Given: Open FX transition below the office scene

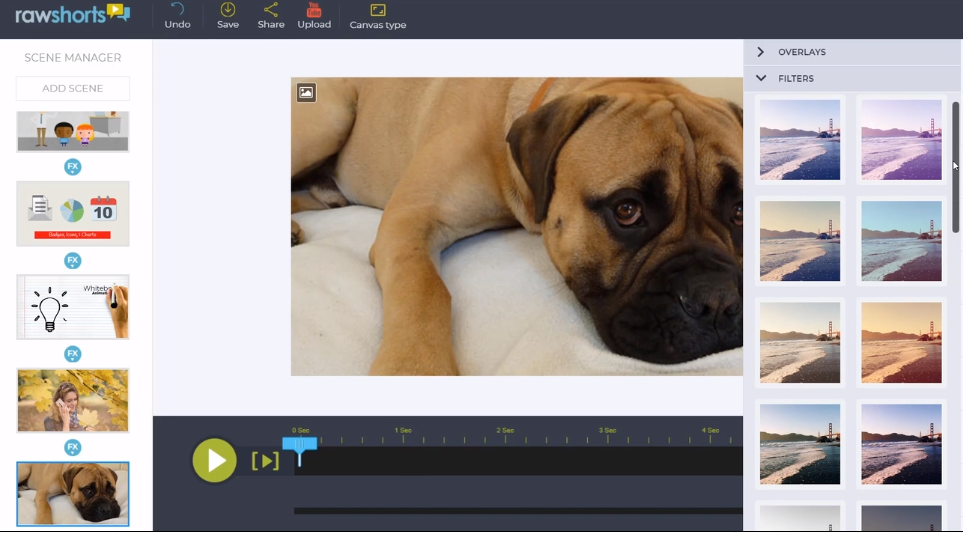Looking at the screenshot, I should pyautogui.click(x=72, y=166).
